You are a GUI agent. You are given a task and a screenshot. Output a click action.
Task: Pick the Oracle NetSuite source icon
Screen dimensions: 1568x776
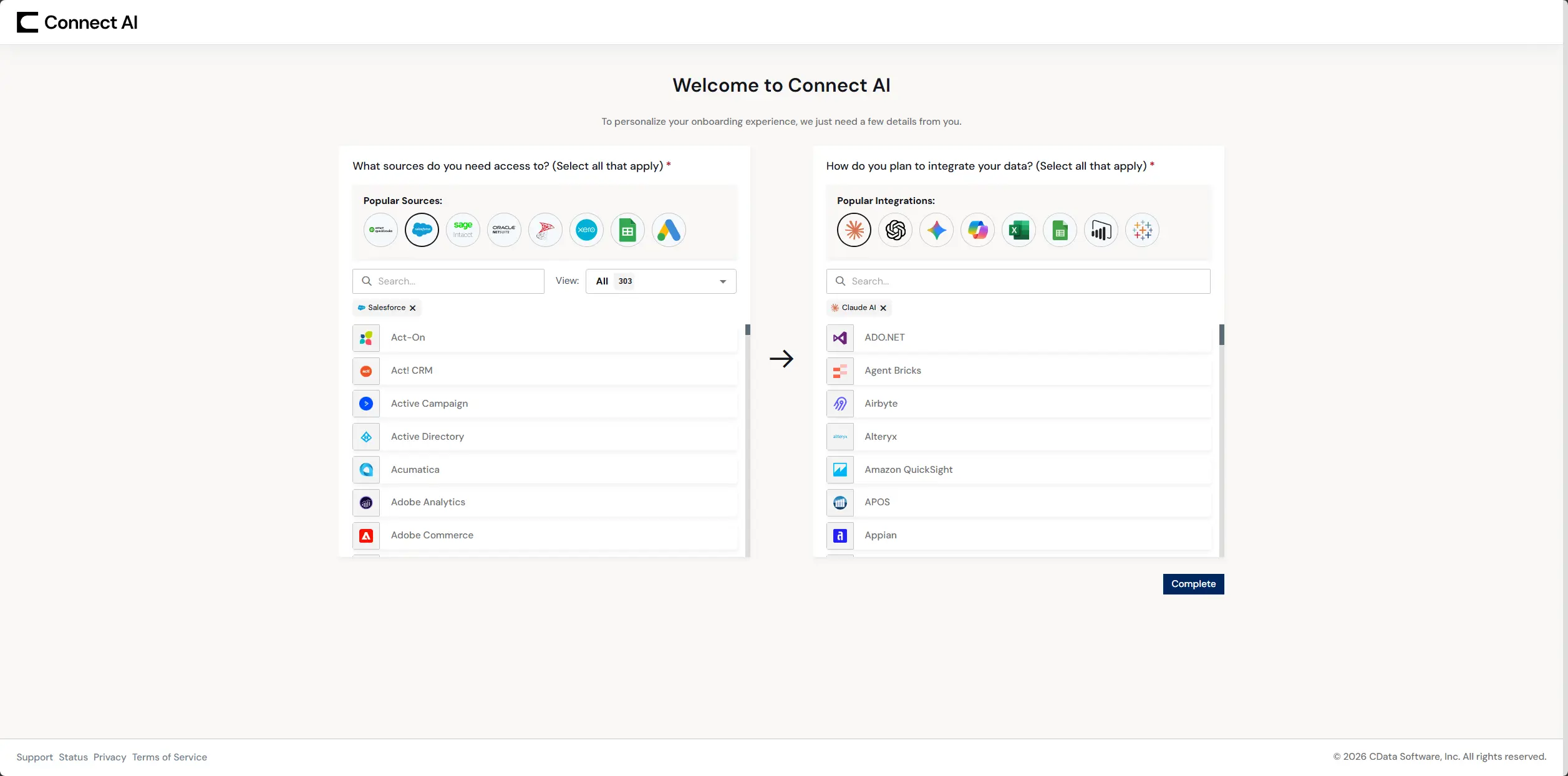(504, 230)
